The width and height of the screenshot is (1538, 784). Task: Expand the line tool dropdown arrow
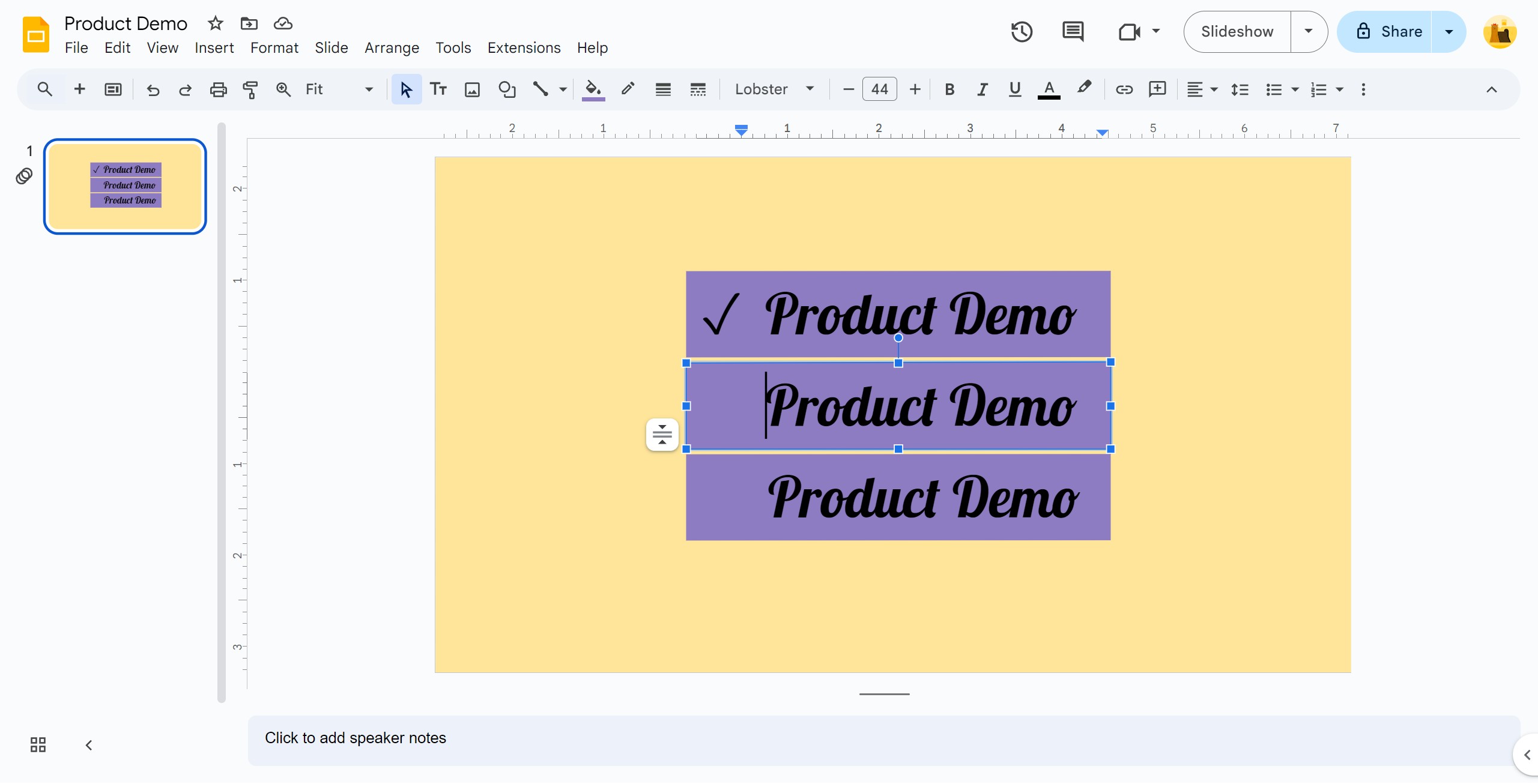pos(563,89)
